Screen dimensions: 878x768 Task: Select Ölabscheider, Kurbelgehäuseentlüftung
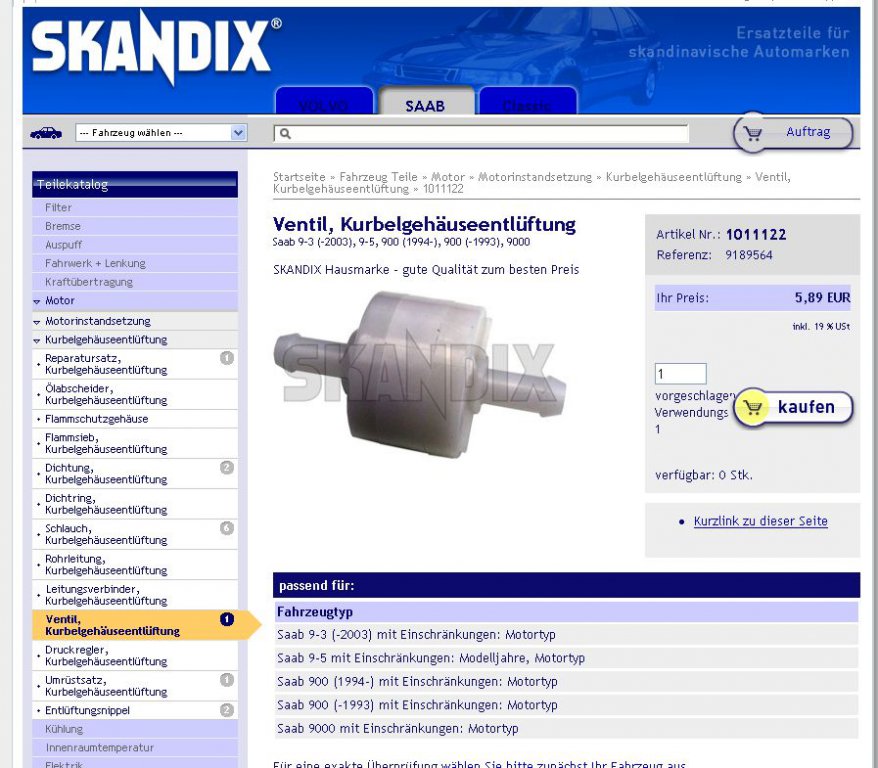pyautogui.click(x=135, y=395)
